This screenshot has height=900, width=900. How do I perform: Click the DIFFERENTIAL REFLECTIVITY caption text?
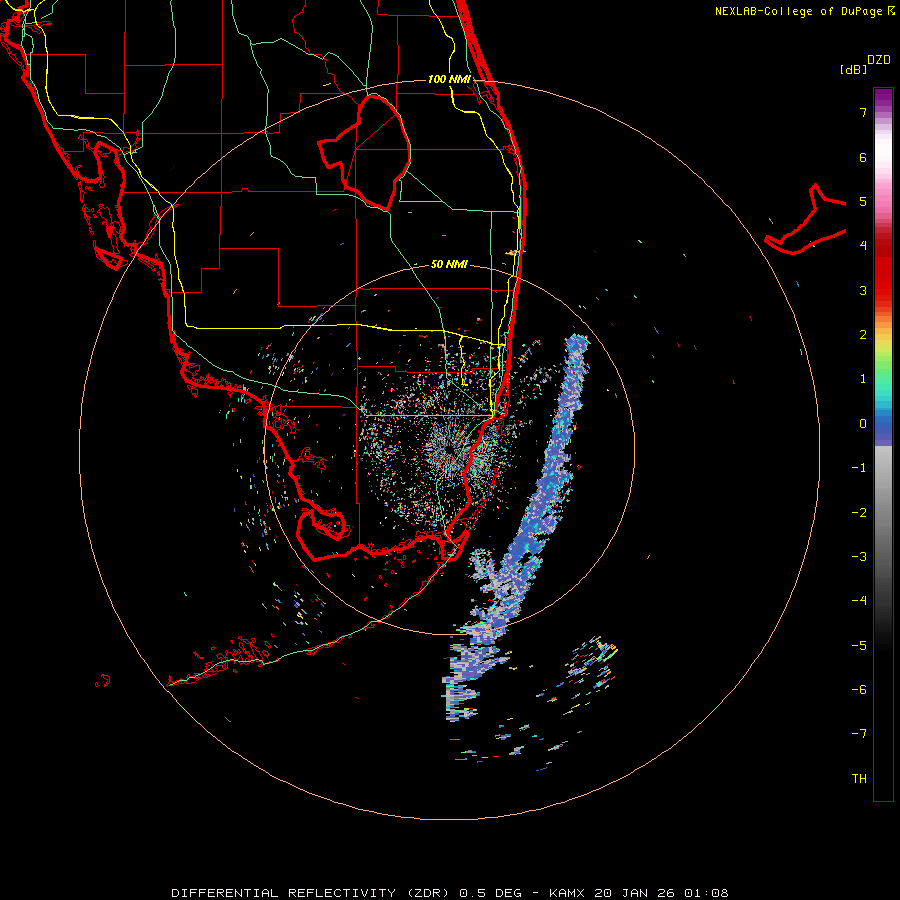282,893
